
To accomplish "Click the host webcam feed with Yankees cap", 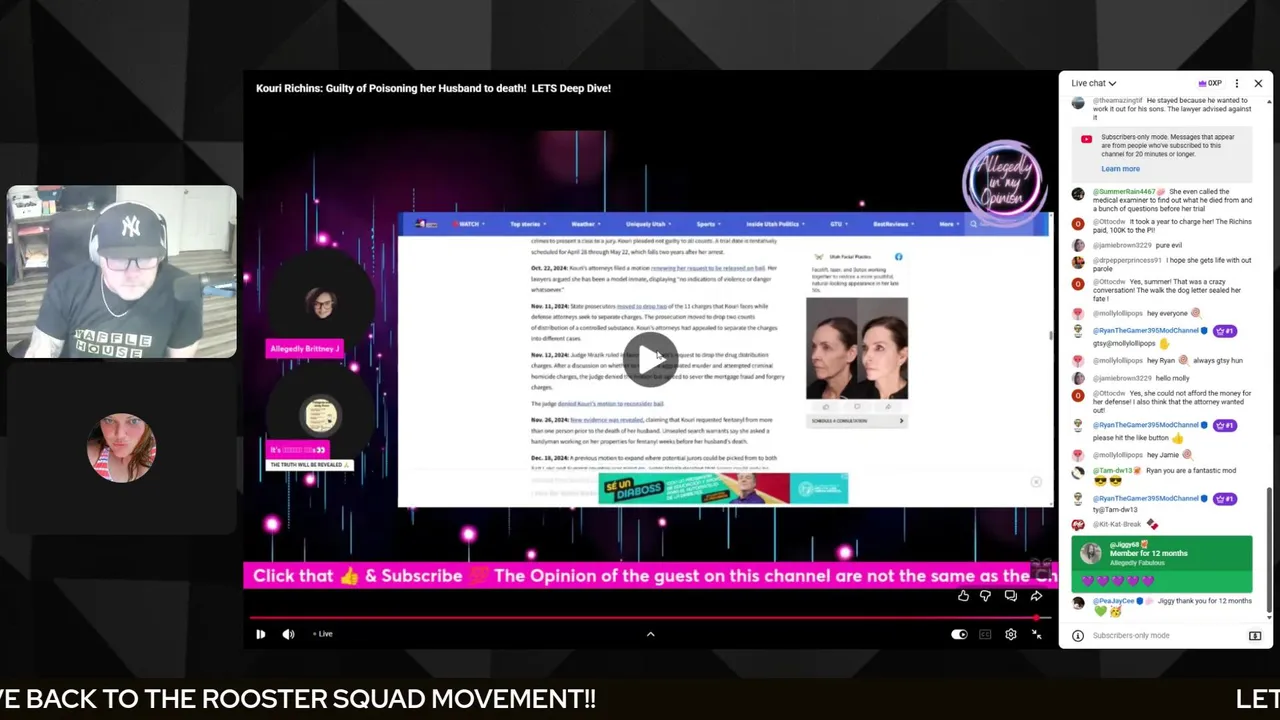I will tap(122, 271).
